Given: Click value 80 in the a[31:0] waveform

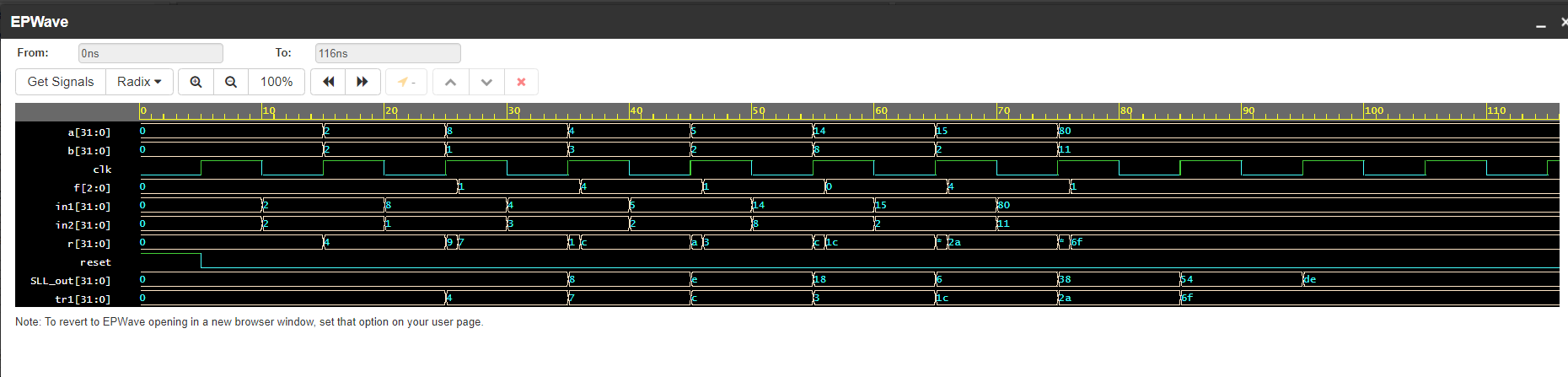Looking at the screenshot, I should click(1065, 131).
